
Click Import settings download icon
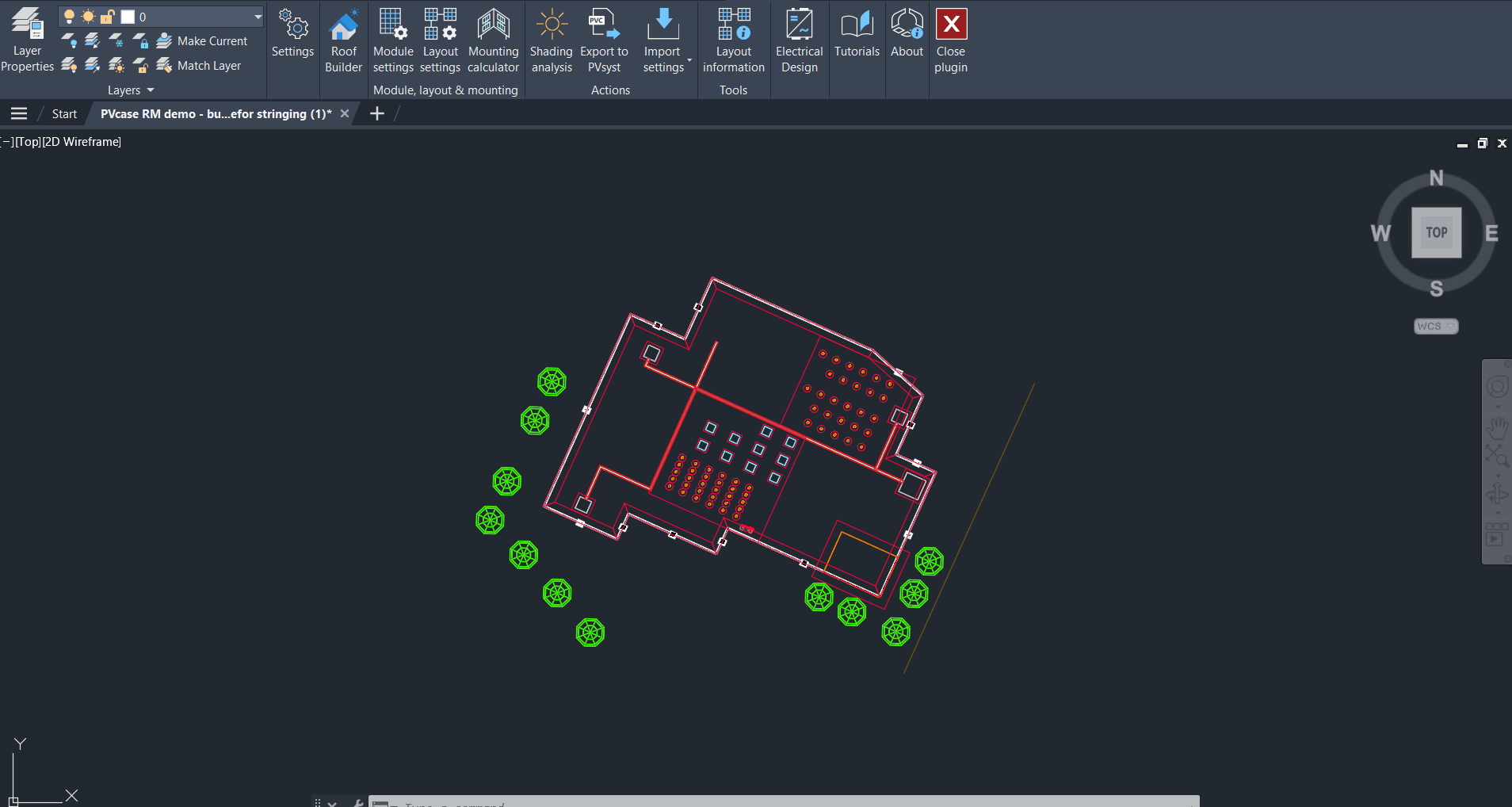[663, 24]
